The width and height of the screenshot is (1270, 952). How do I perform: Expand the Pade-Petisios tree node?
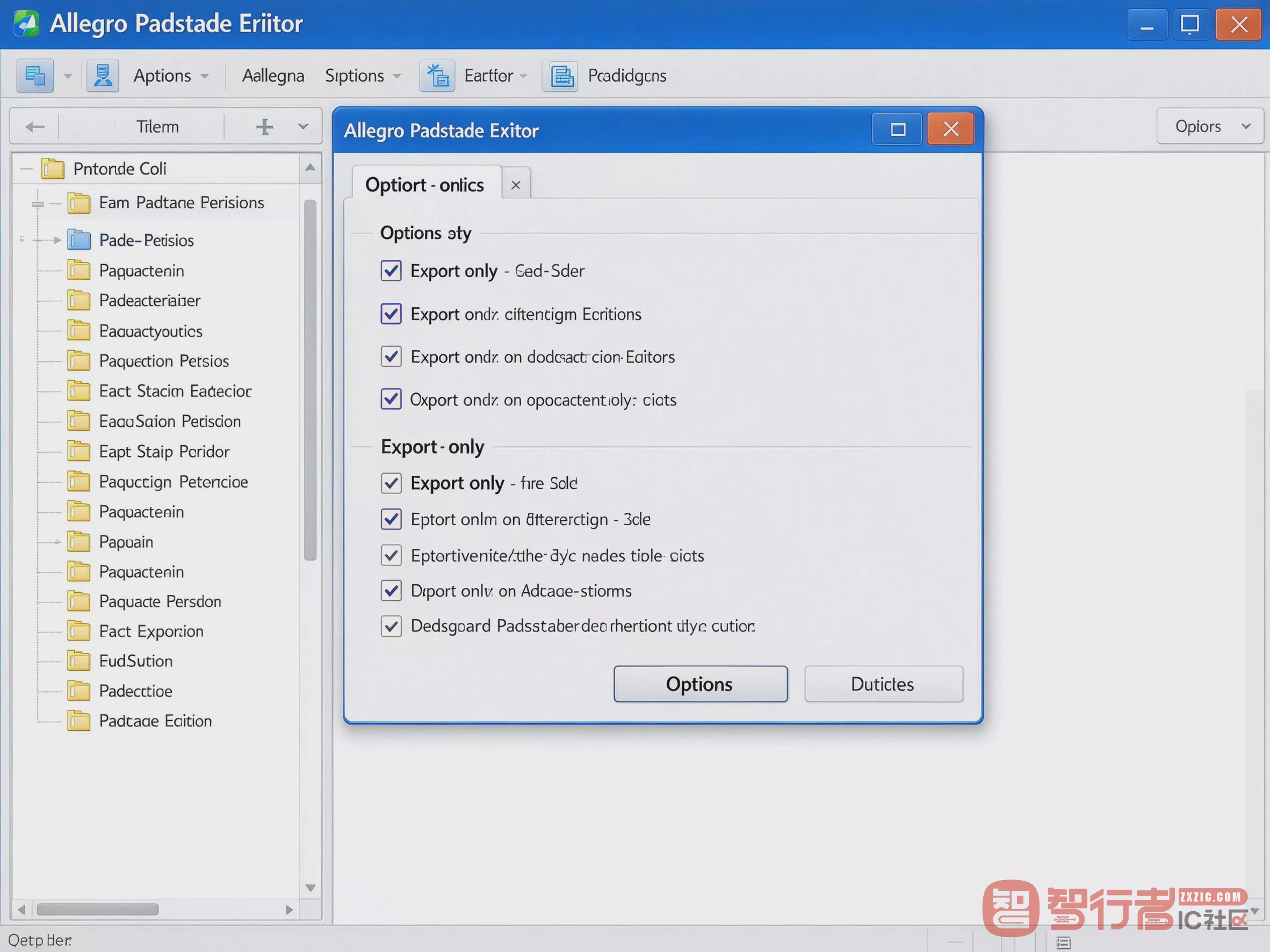click(57, 240)
